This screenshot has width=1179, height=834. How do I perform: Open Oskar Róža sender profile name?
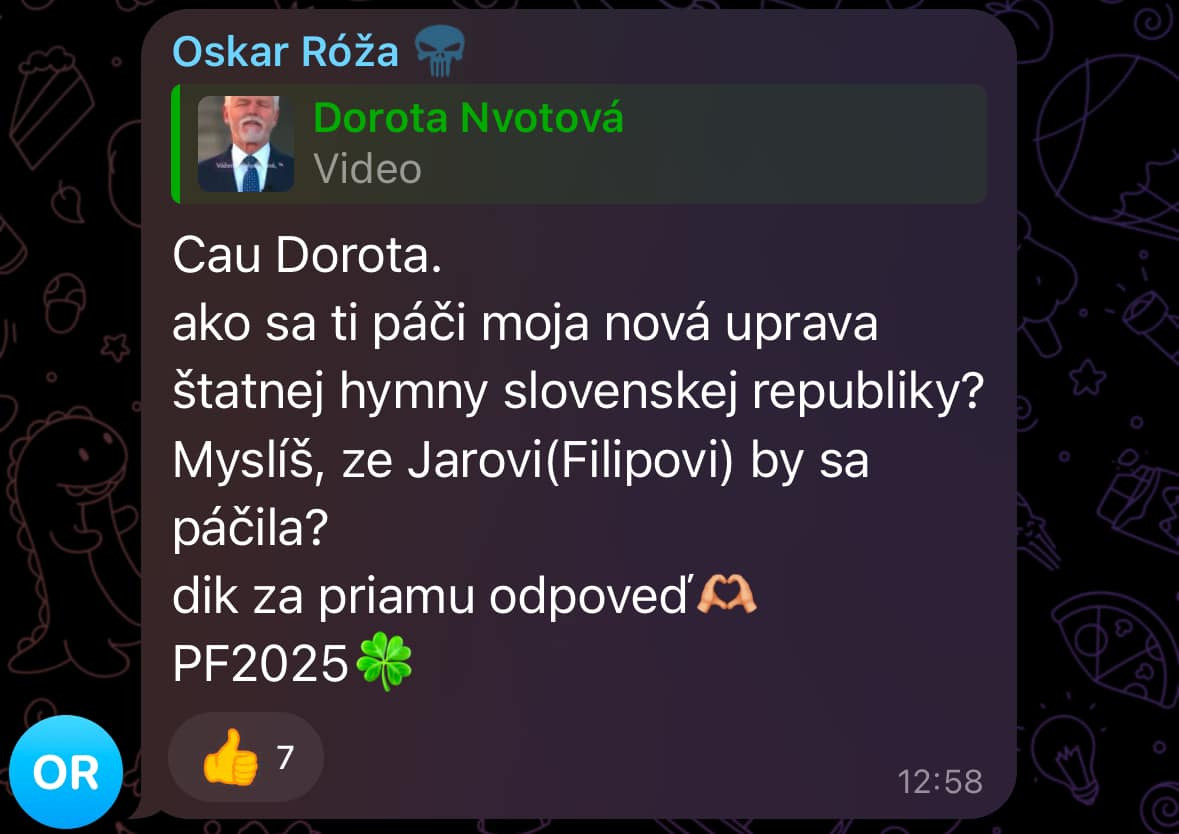(x=286, y=52)
